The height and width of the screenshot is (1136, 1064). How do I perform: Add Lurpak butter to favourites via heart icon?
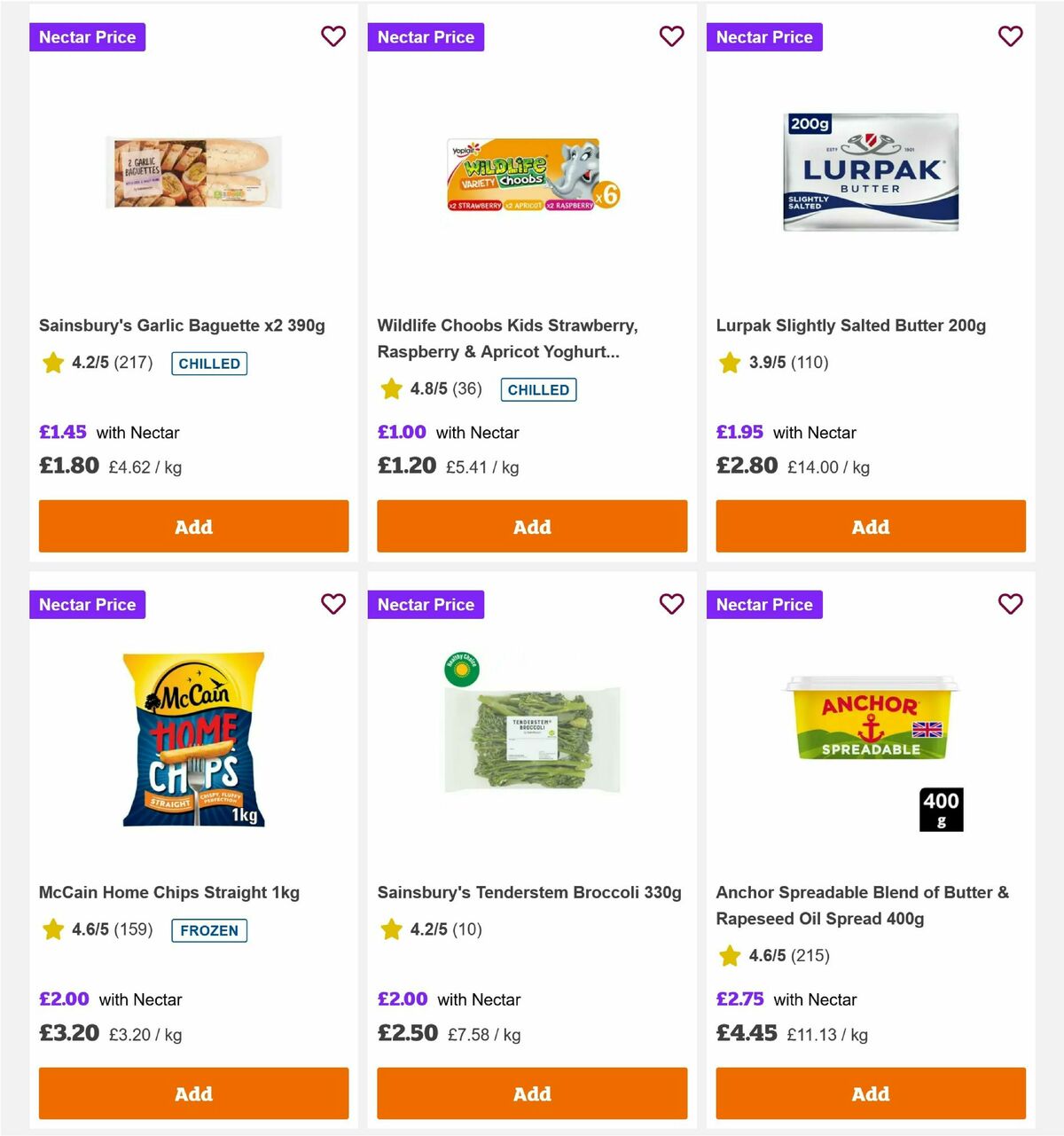click(1011, 36)
